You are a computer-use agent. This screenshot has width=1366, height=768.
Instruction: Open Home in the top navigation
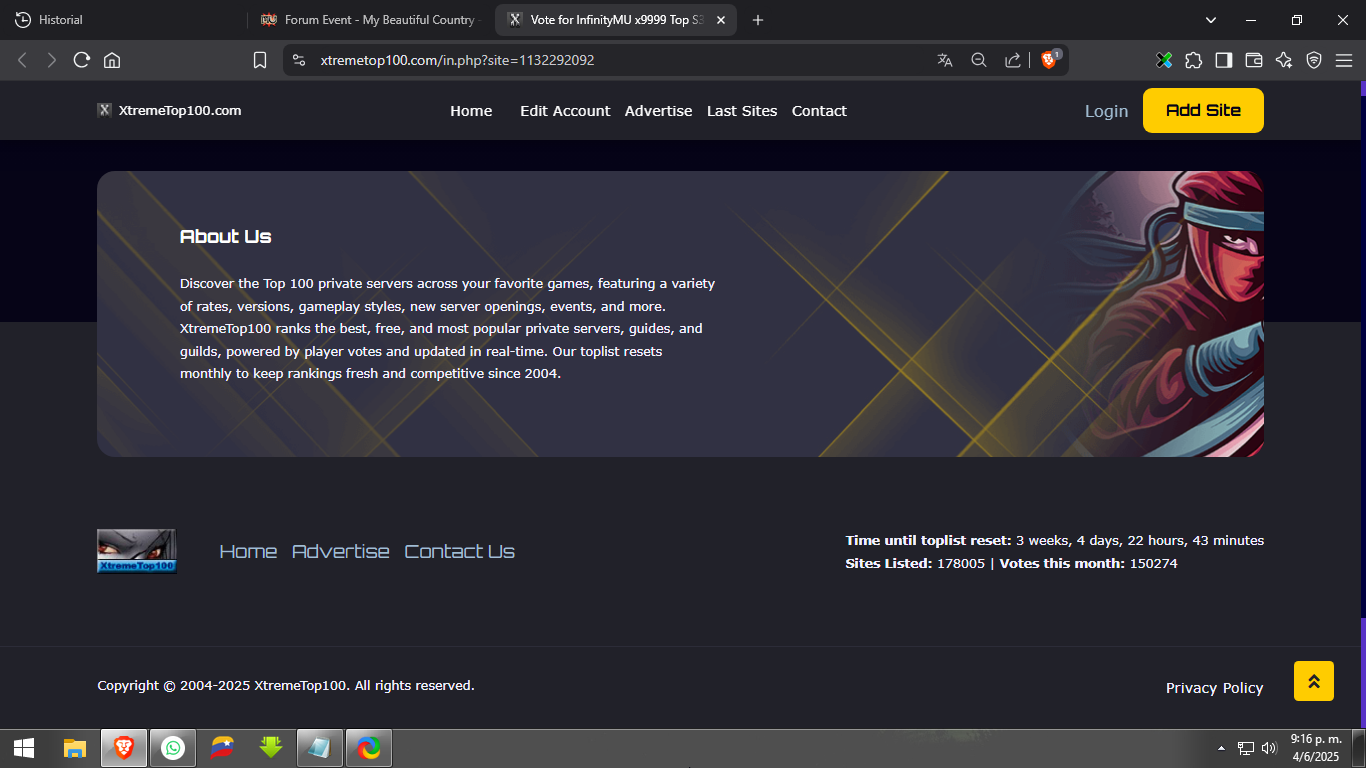(x=471, y=111)
